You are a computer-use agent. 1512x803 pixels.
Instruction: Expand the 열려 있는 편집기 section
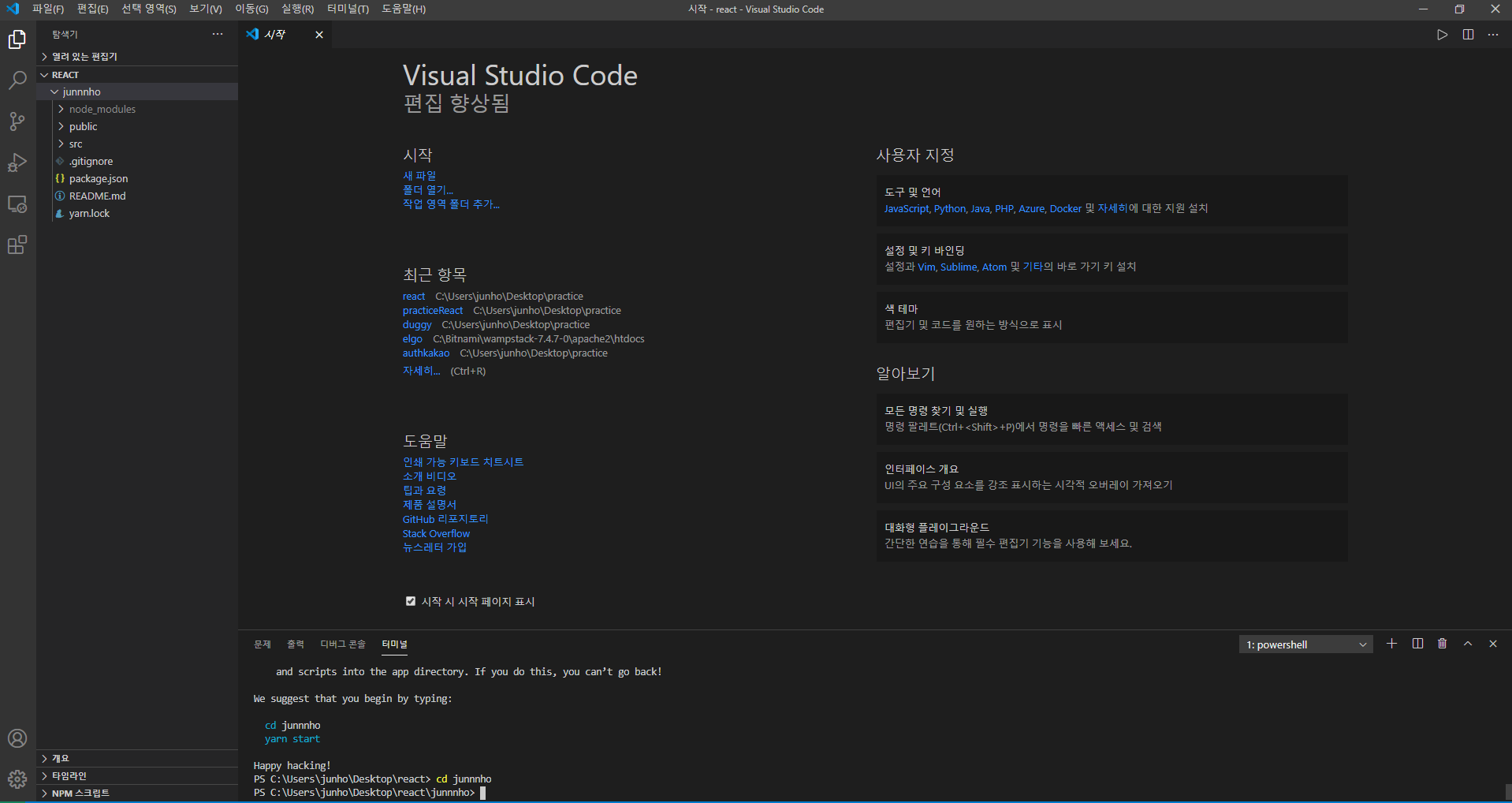(x=138, y=57)
